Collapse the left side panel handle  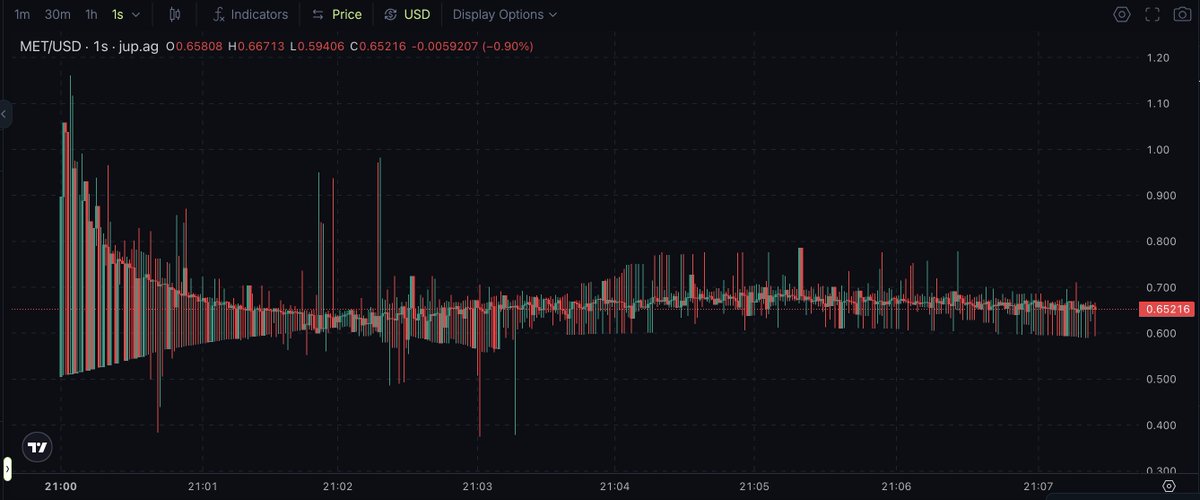pos(5,115)
